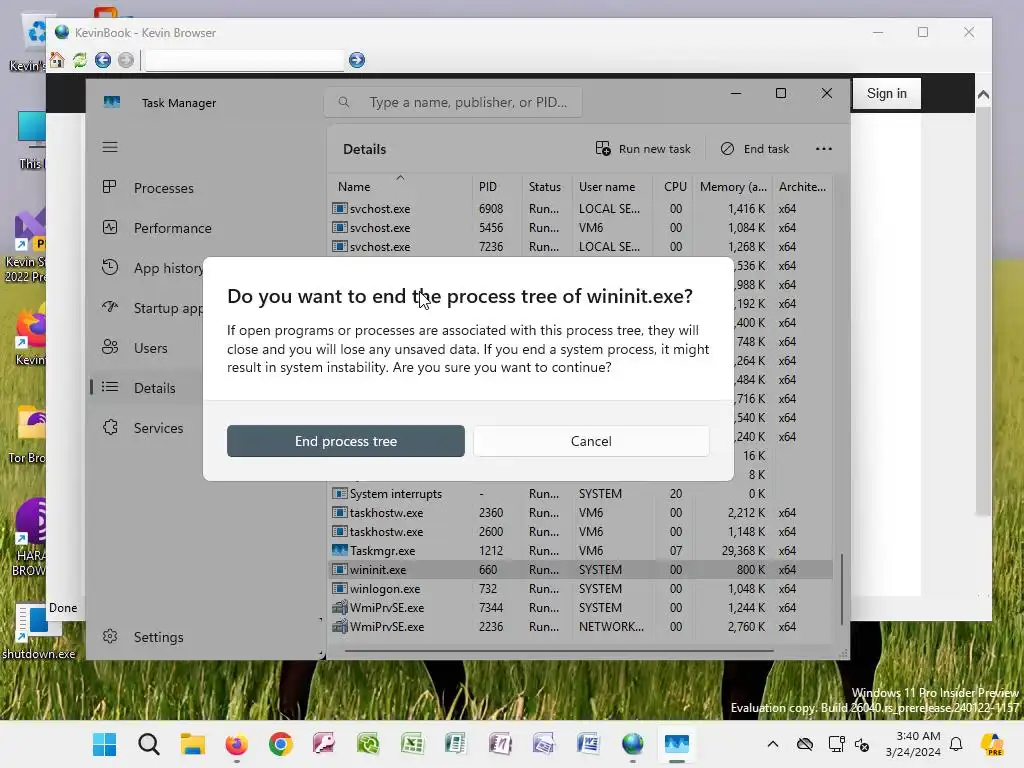The width and height of the screenshot is (1024, 768).
Task: Click Run new task button
Action: (x=643, y=149)
